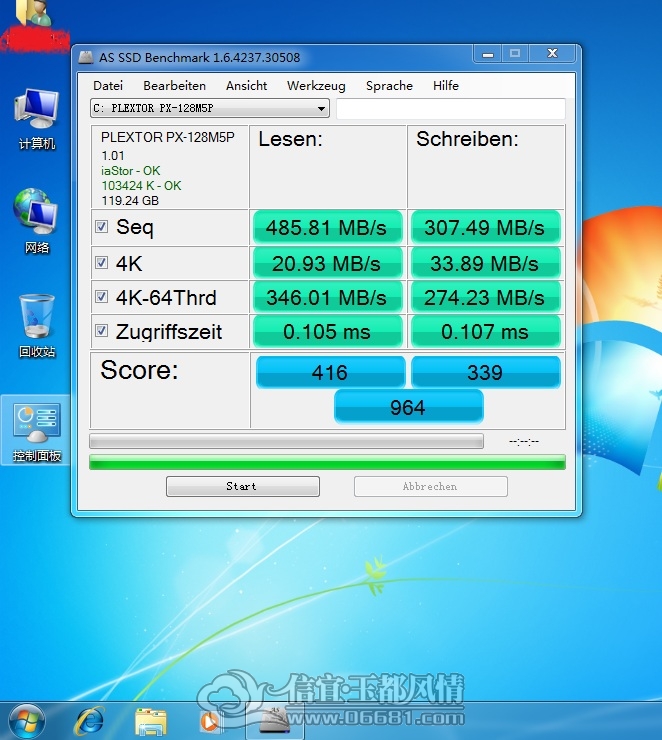The height and width of the screenshot is (740, 662).
Task: Close the AS SSD Benchmark window
Action: coord(552,54)
